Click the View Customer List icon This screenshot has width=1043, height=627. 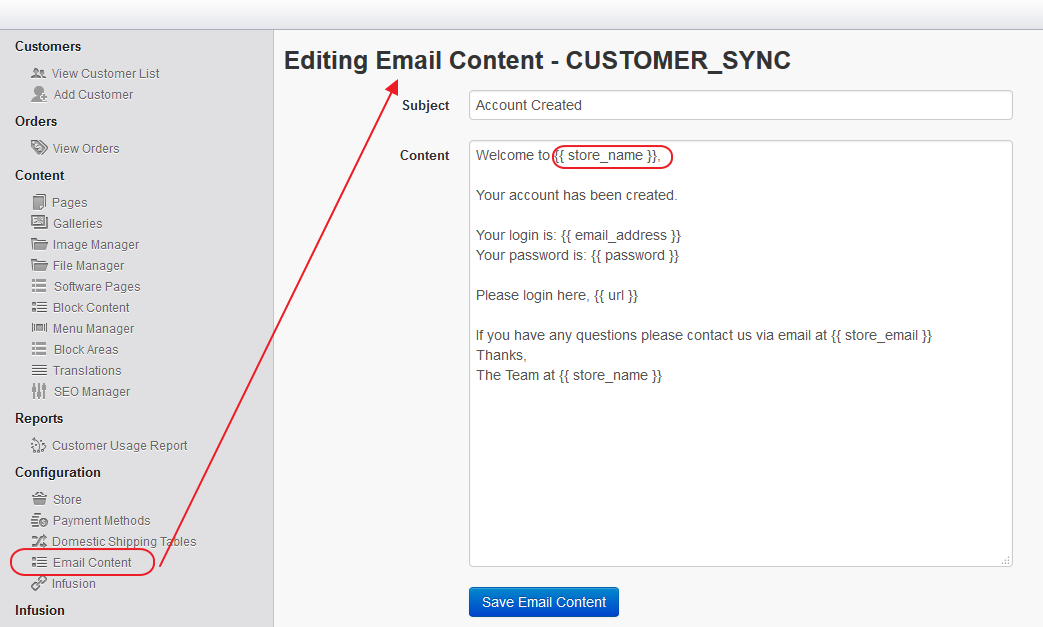coord(39,73)
